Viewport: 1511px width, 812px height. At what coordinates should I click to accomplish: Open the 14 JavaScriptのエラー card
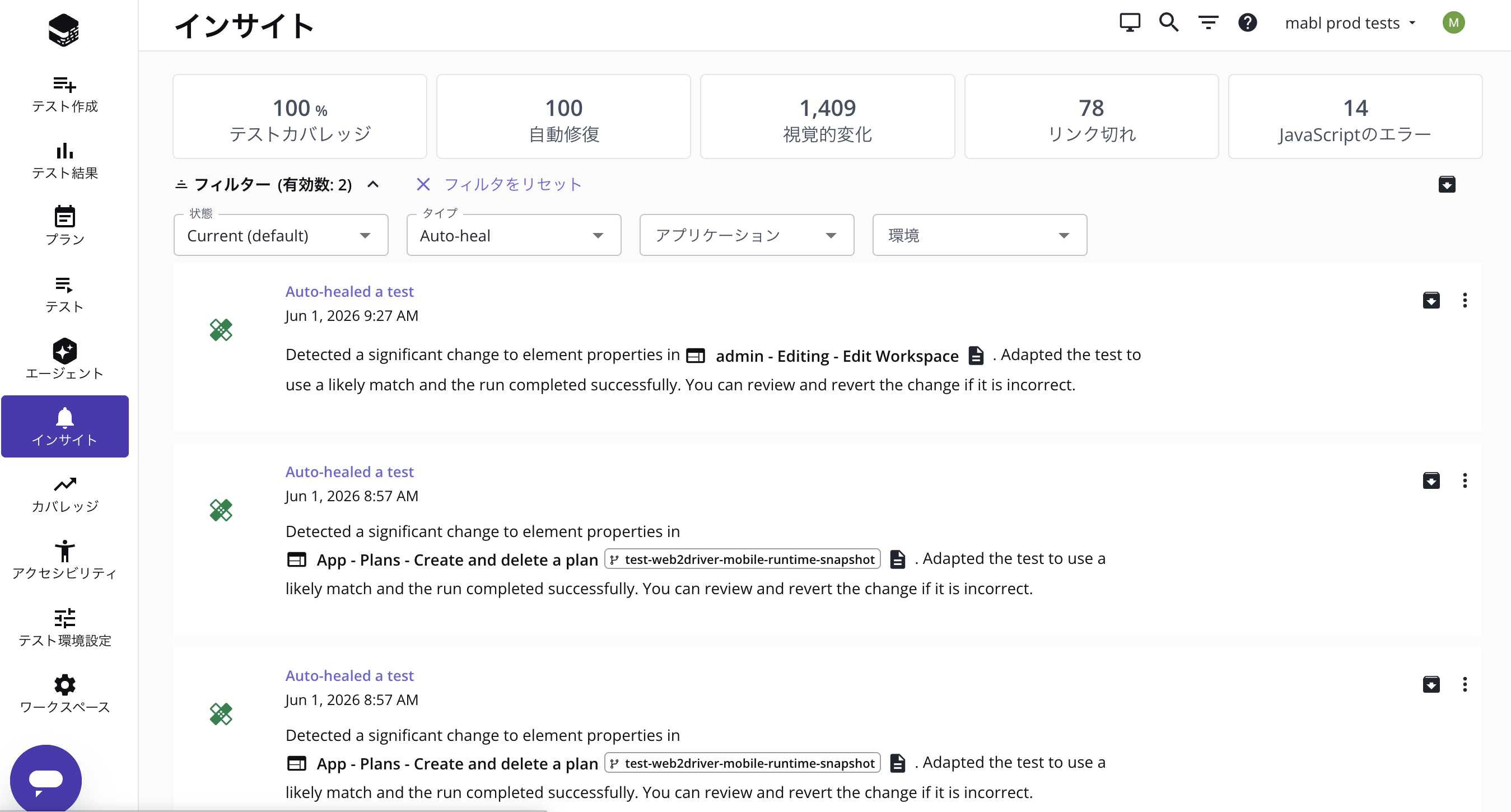pos(1355,116)
